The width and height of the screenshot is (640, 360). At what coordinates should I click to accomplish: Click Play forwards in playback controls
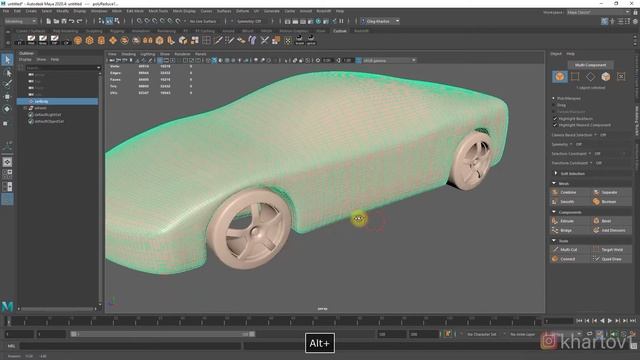click(x=610, y=321)
